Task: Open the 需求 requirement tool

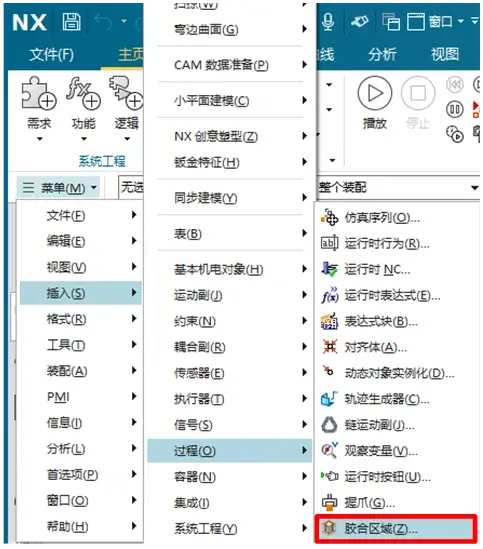Action: click(x=39, y=103)
